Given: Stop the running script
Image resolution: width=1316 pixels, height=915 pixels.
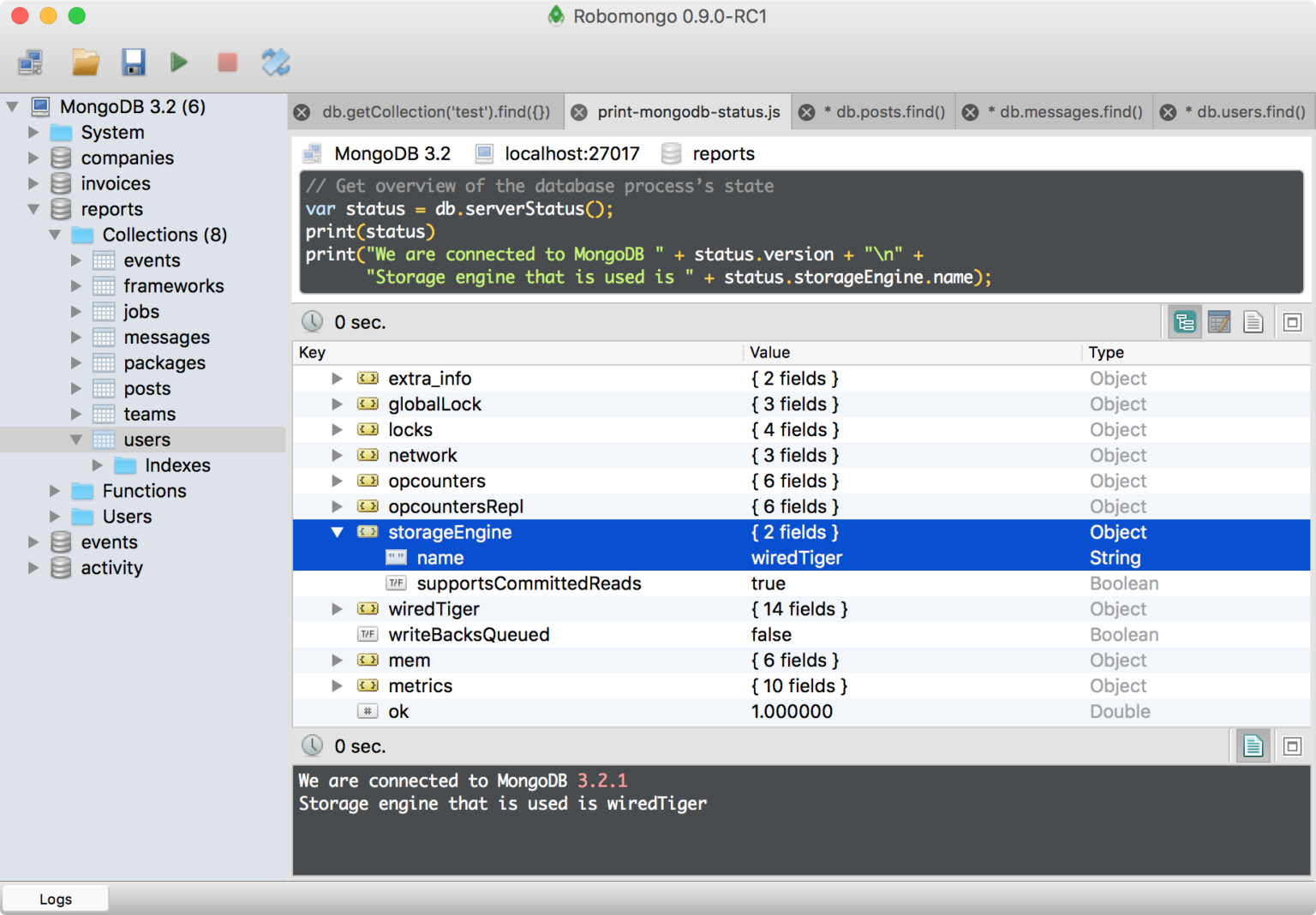Looking at the screenshot, I should pos(226,62).
